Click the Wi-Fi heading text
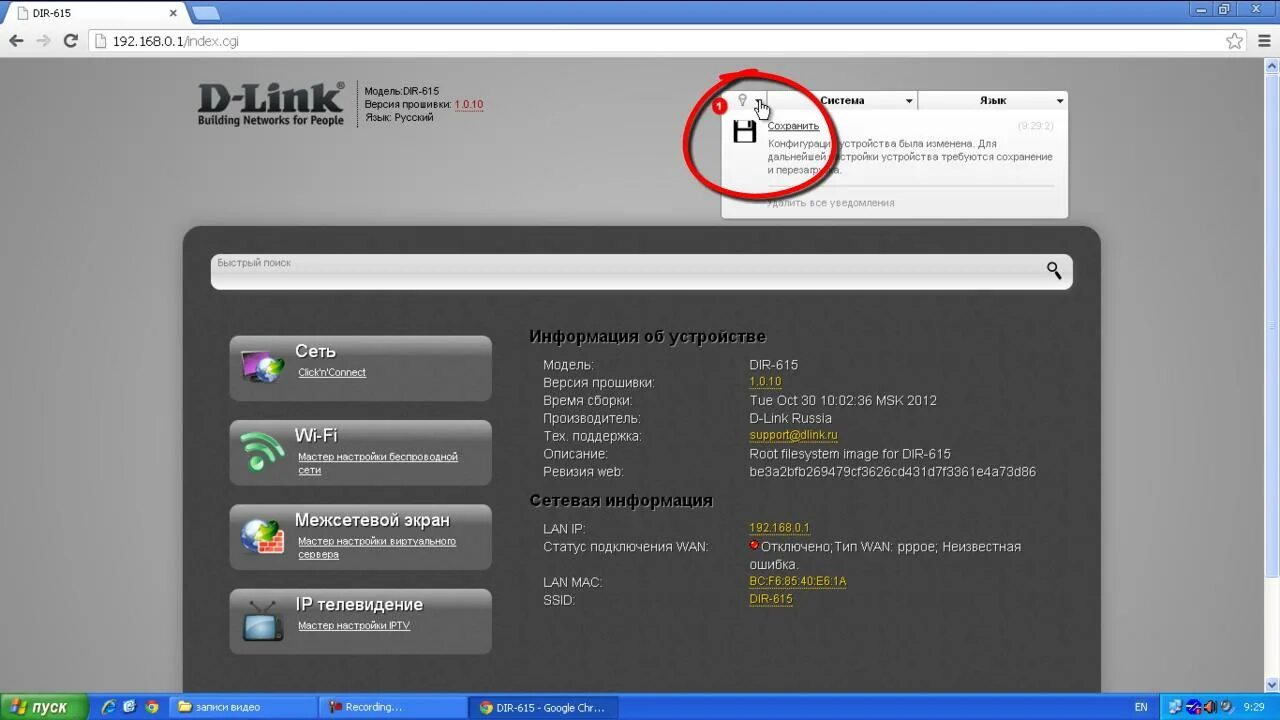 (x=316, y=435)
